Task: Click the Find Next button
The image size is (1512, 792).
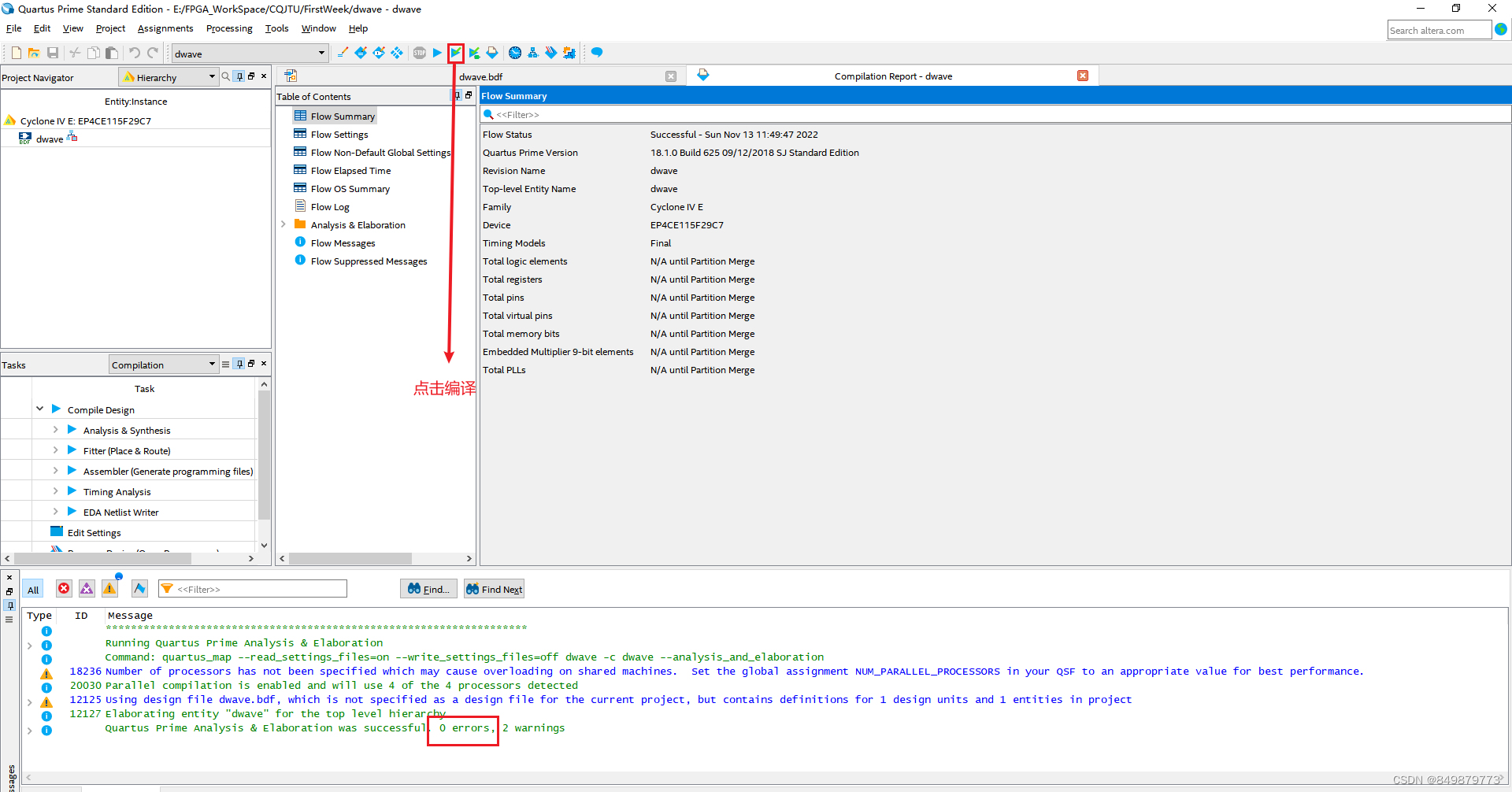Action: (x=494, y=589)
